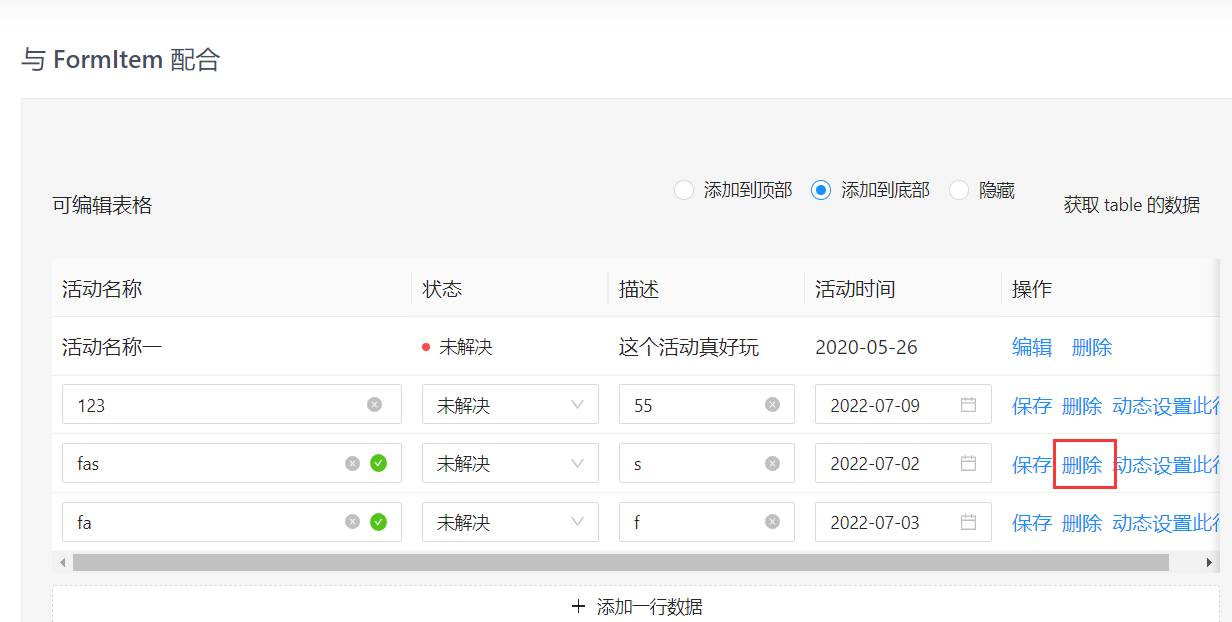The width and height of the screenshot is (1232, 622).
Task: Clear the description field containing s
Action: (x=772, y=463)
